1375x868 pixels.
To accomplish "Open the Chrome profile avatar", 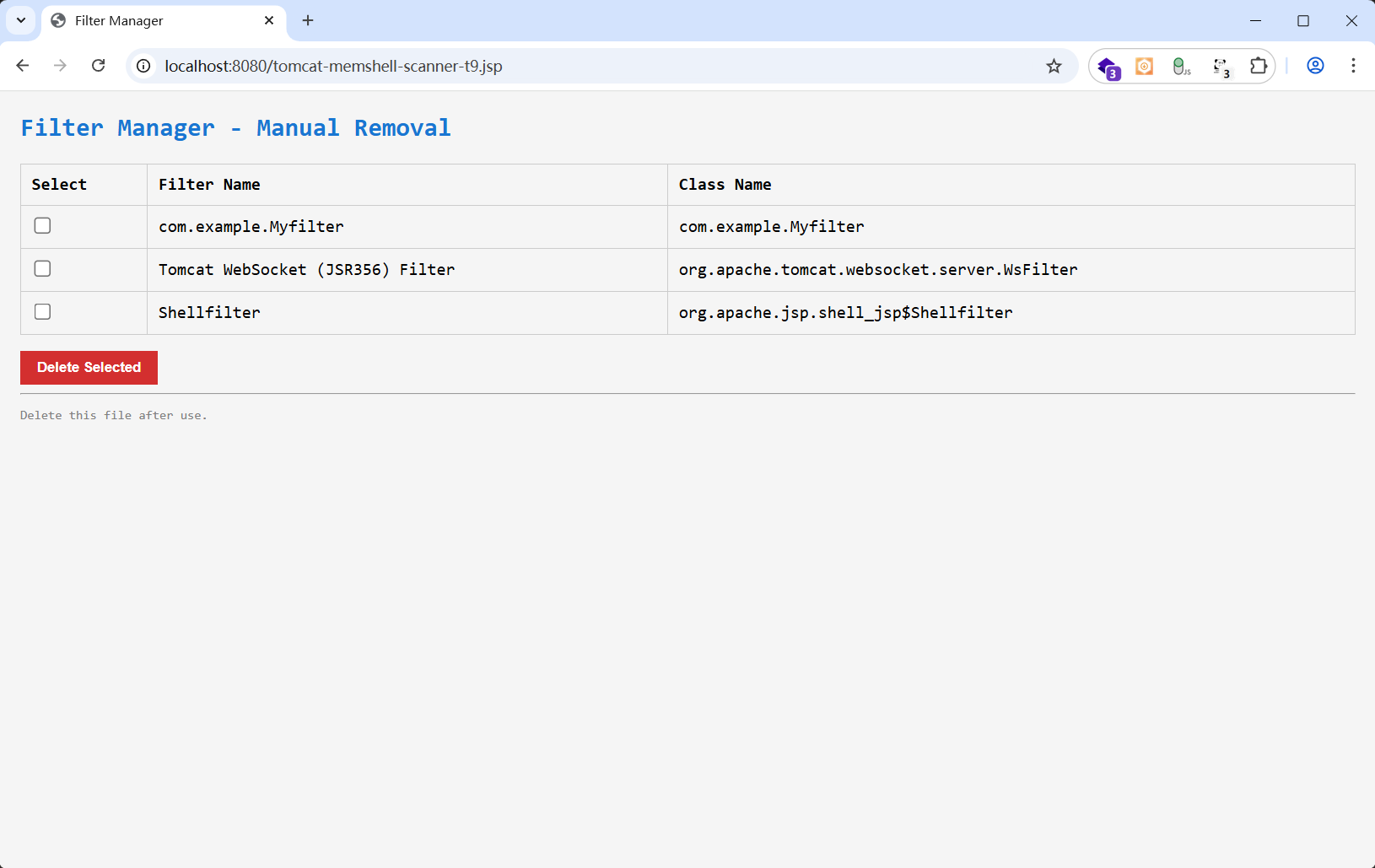I will (x=1315, y=66).
